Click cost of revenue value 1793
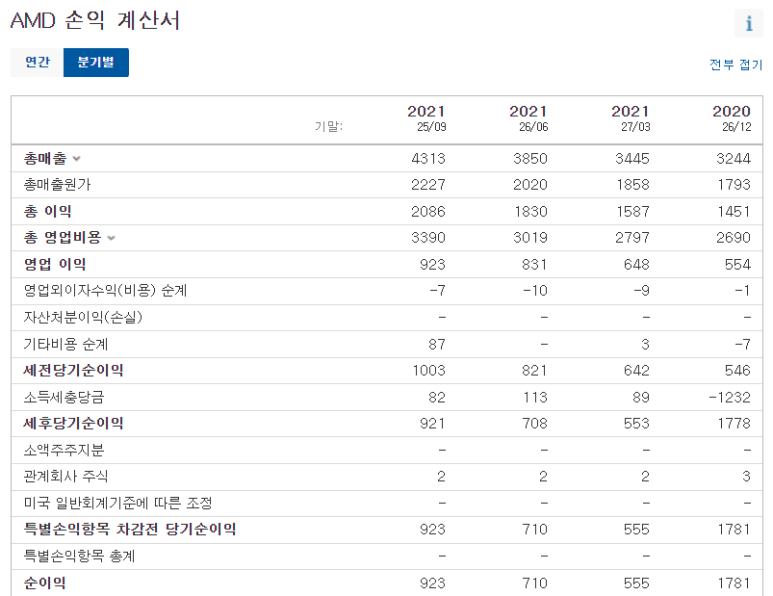 (x=734, y=185)
